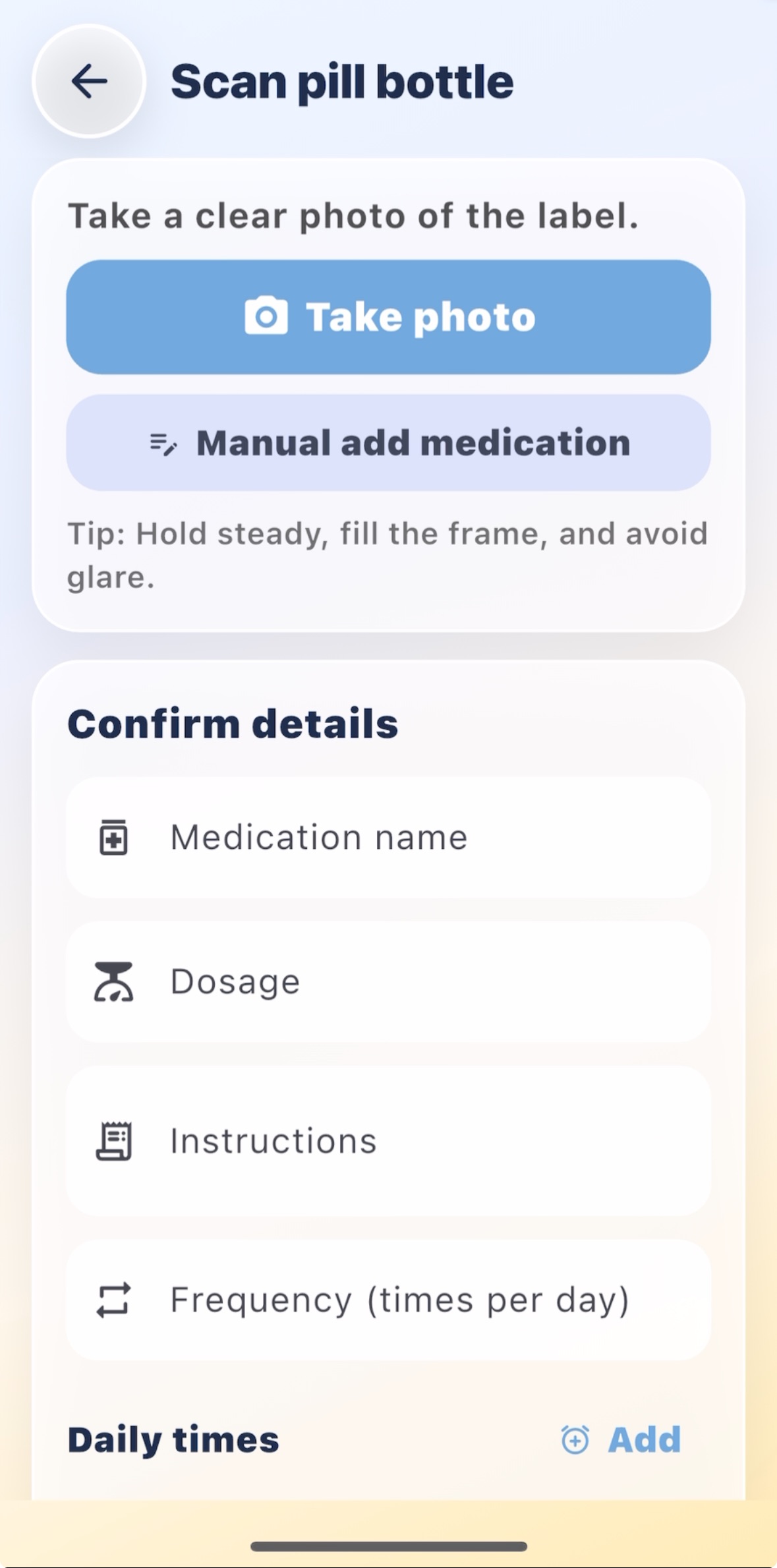Select the Dosage input field
Image resolution: width=777 pixels, height=1568 pixels.
click(388, 981)
